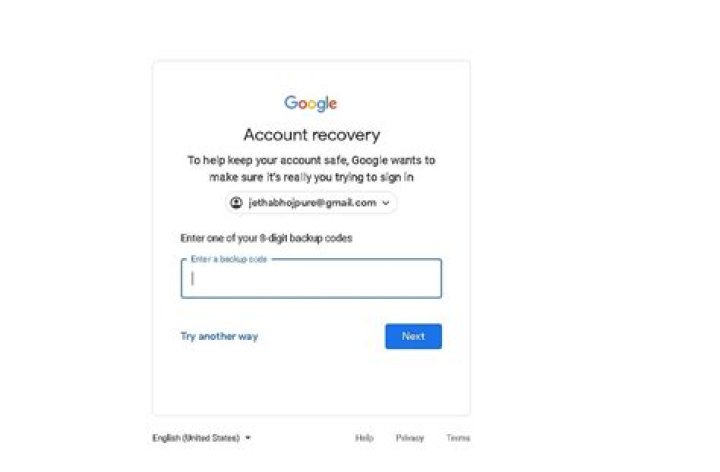Select the jethabhojpure@gmail.com account chip
Viewport: 720px width, 472px height.
click(x=311, y=202)
